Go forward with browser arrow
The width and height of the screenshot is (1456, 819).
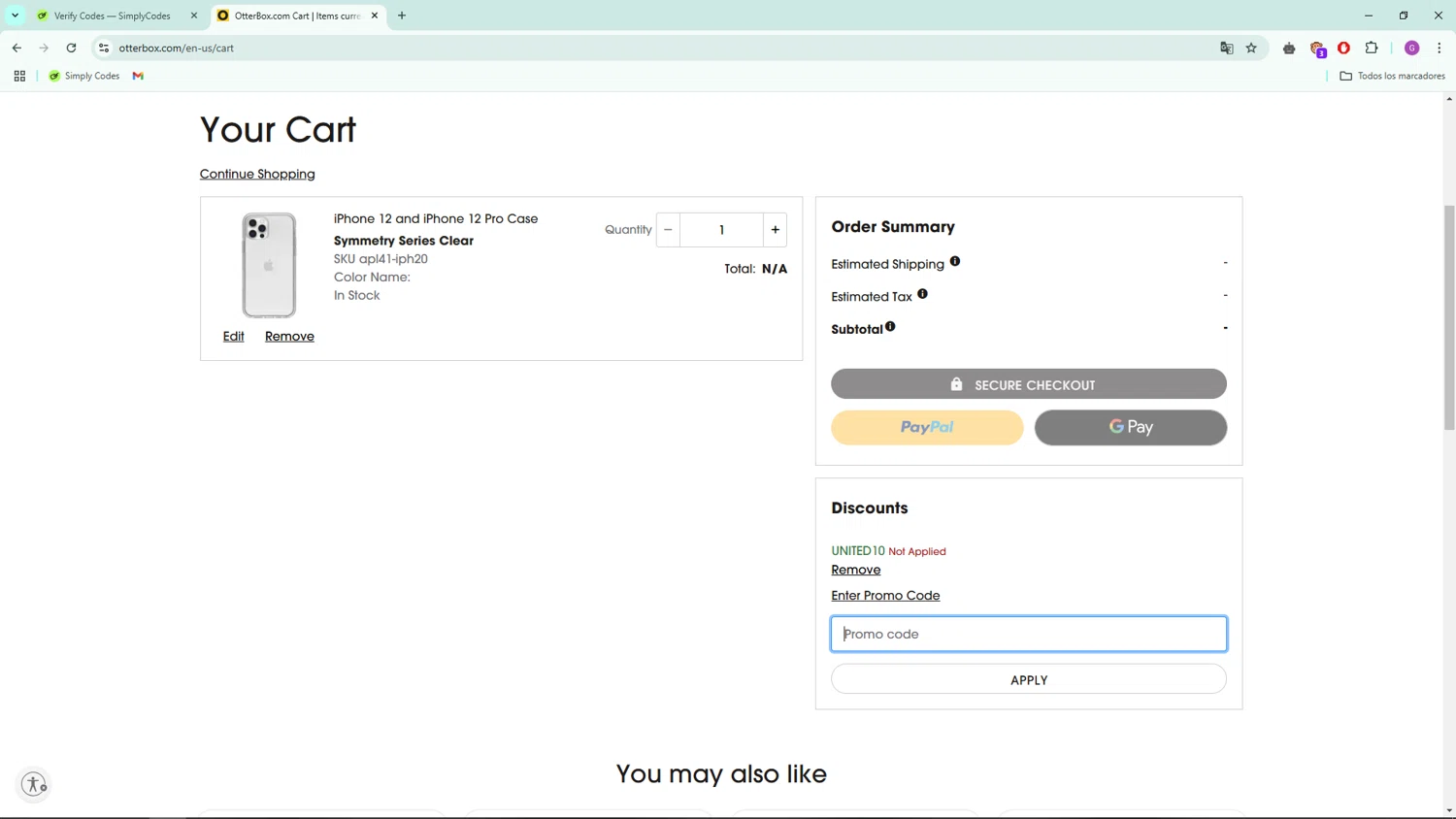tap(44, 48)
